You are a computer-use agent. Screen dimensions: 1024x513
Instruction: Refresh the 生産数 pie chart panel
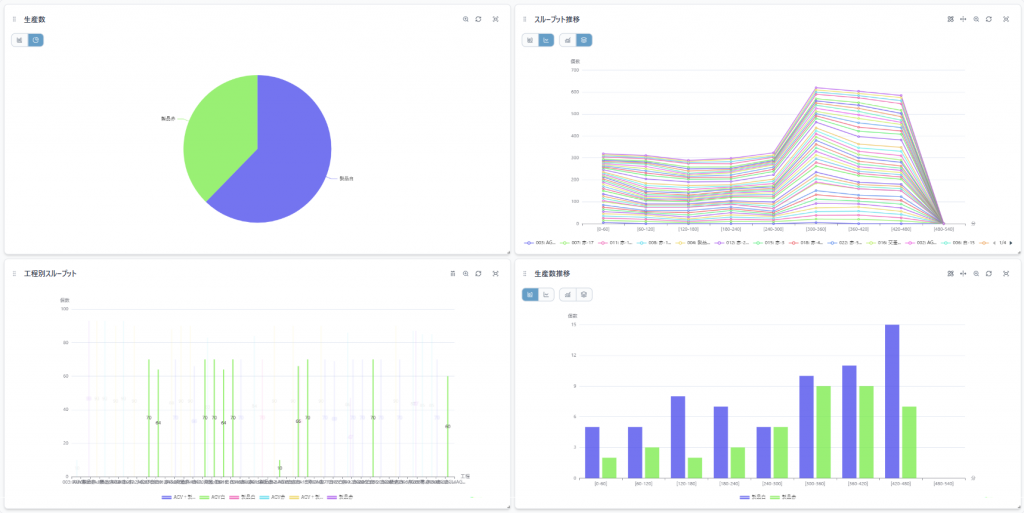click(479, 20)
